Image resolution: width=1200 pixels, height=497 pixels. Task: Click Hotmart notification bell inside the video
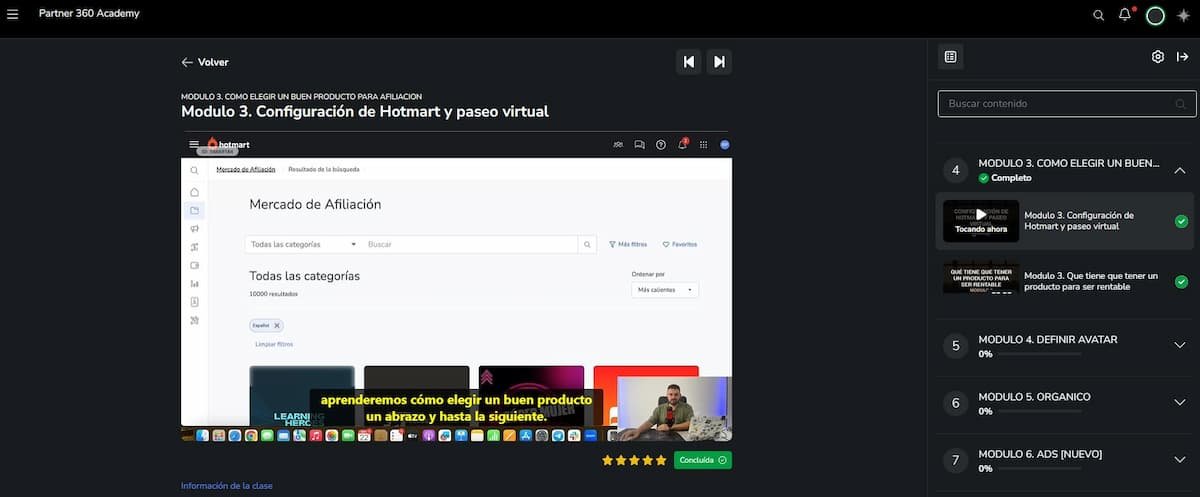pyautogui.click(x=683, y=144)
